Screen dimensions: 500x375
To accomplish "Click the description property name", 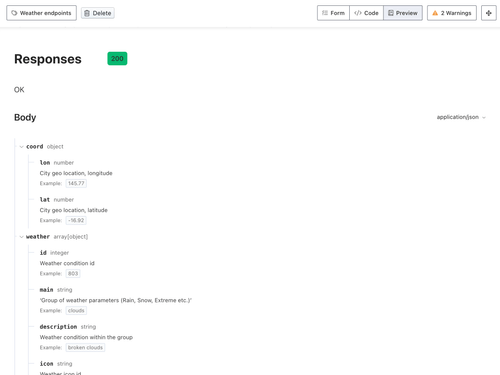I will 58,327.
